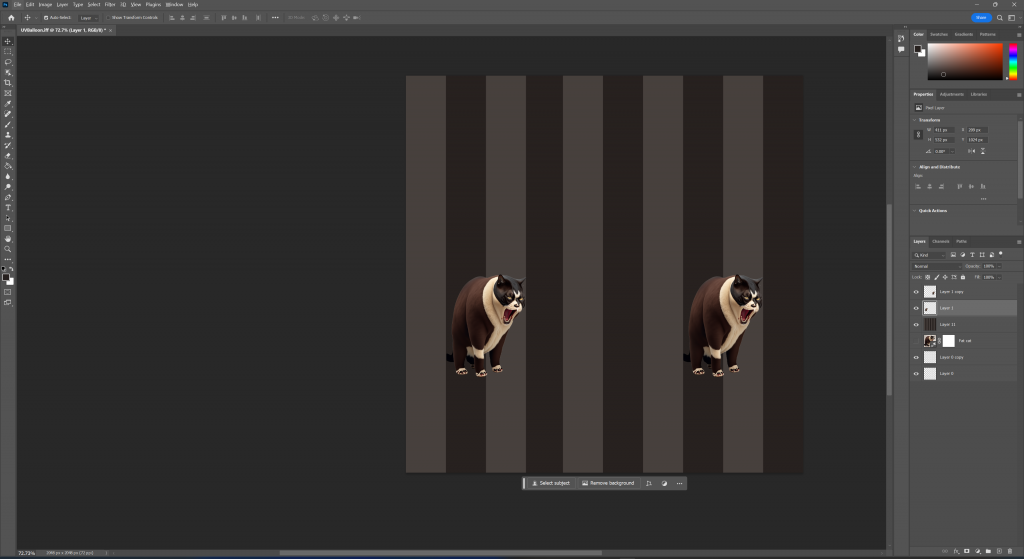Click the Share button
This screenshot has width=1024, height=559.
pos(981,18)
